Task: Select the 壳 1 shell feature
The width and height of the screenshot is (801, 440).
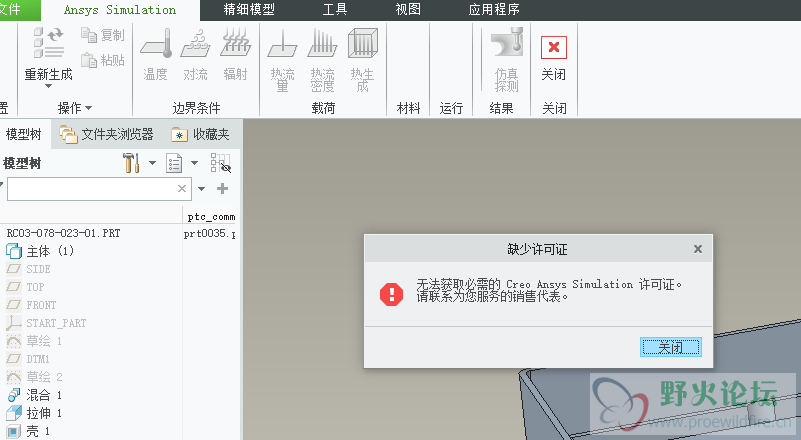Action: 28,431
